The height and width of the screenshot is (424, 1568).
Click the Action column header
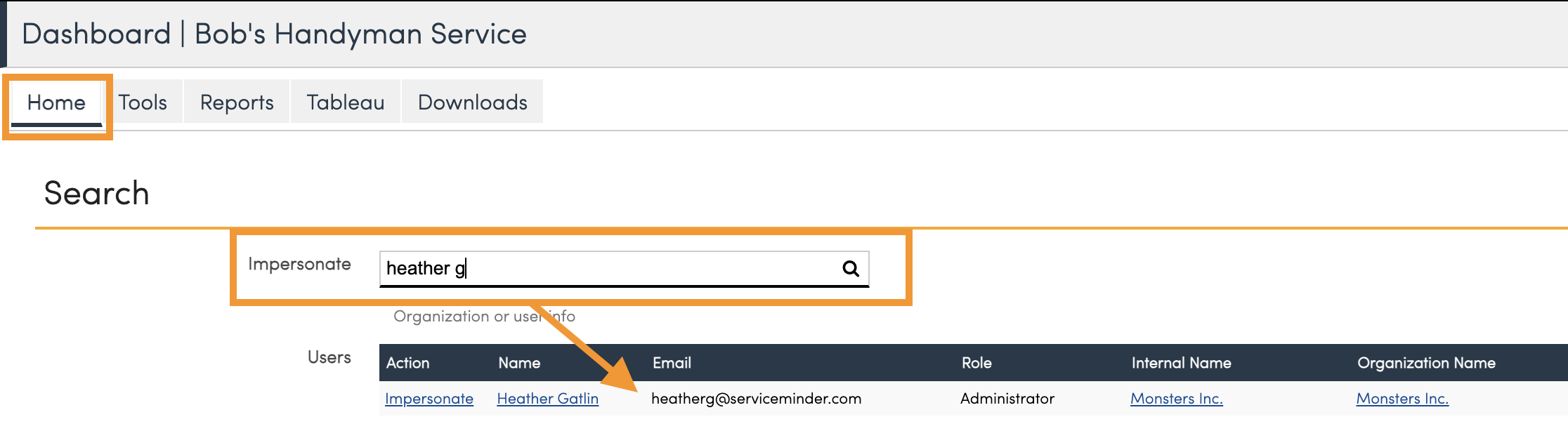408,363
